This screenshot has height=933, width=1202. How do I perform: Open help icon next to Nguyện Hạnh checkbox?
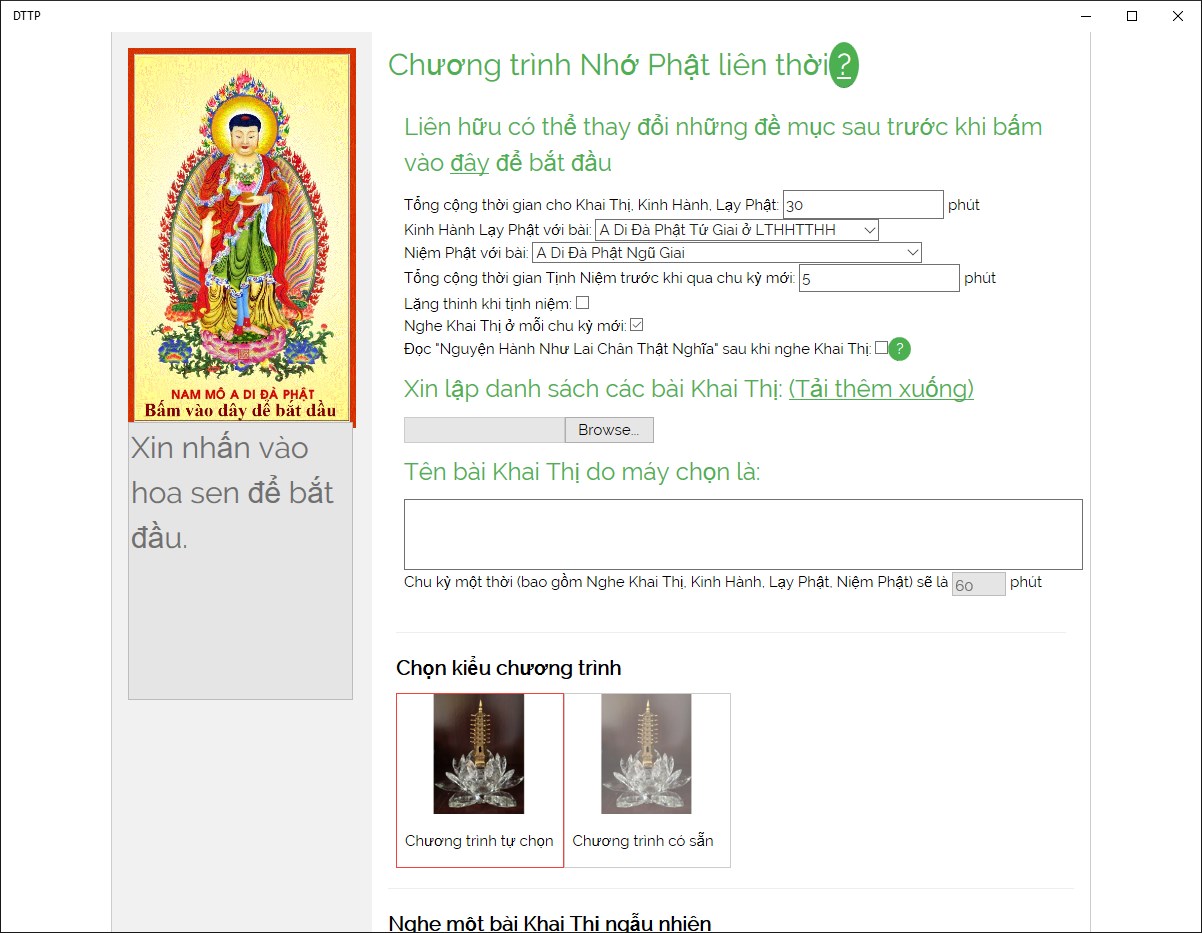pos(900,349)
